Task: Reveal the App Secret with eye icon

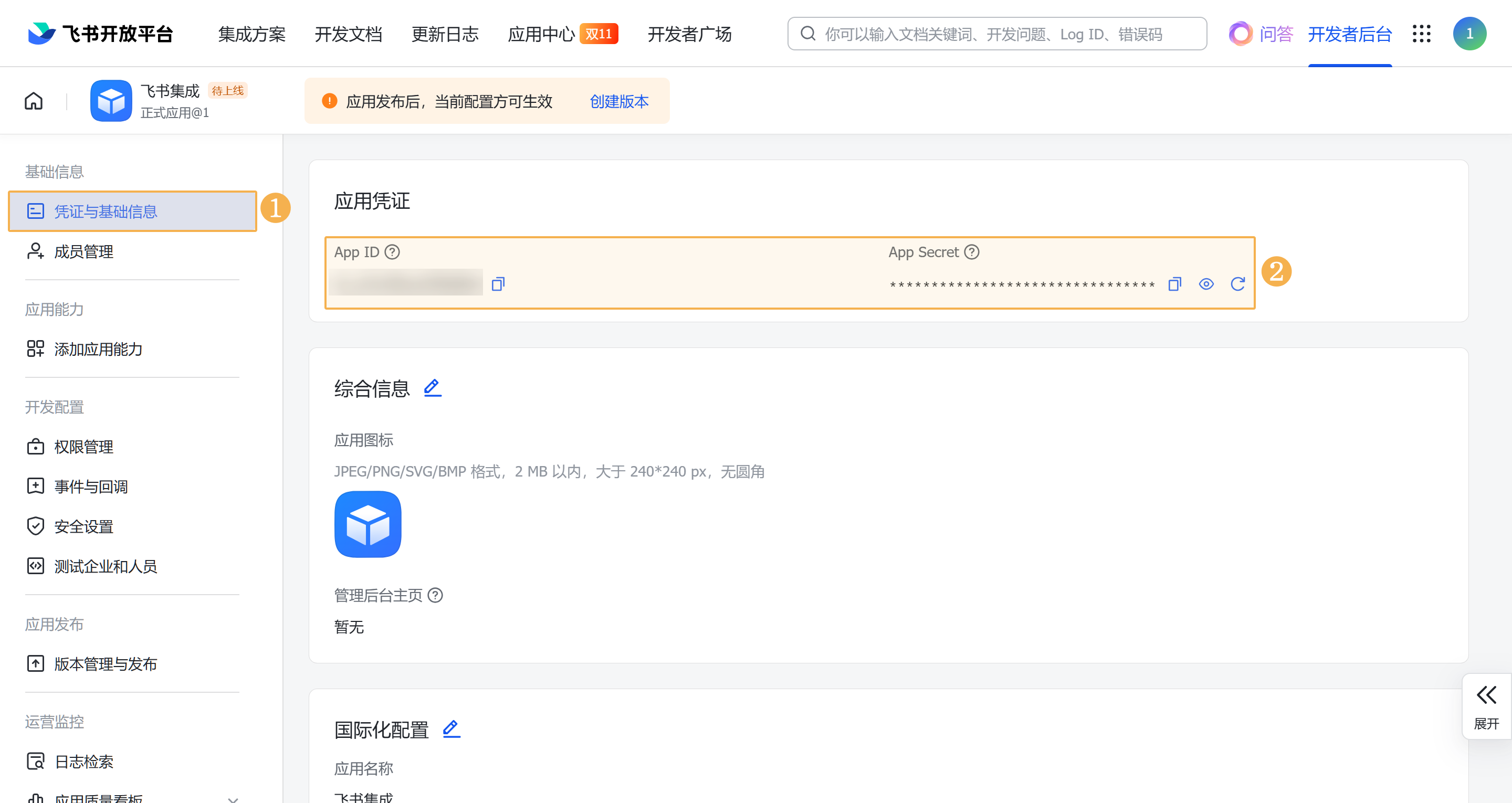Action: tap(1205, 284)
